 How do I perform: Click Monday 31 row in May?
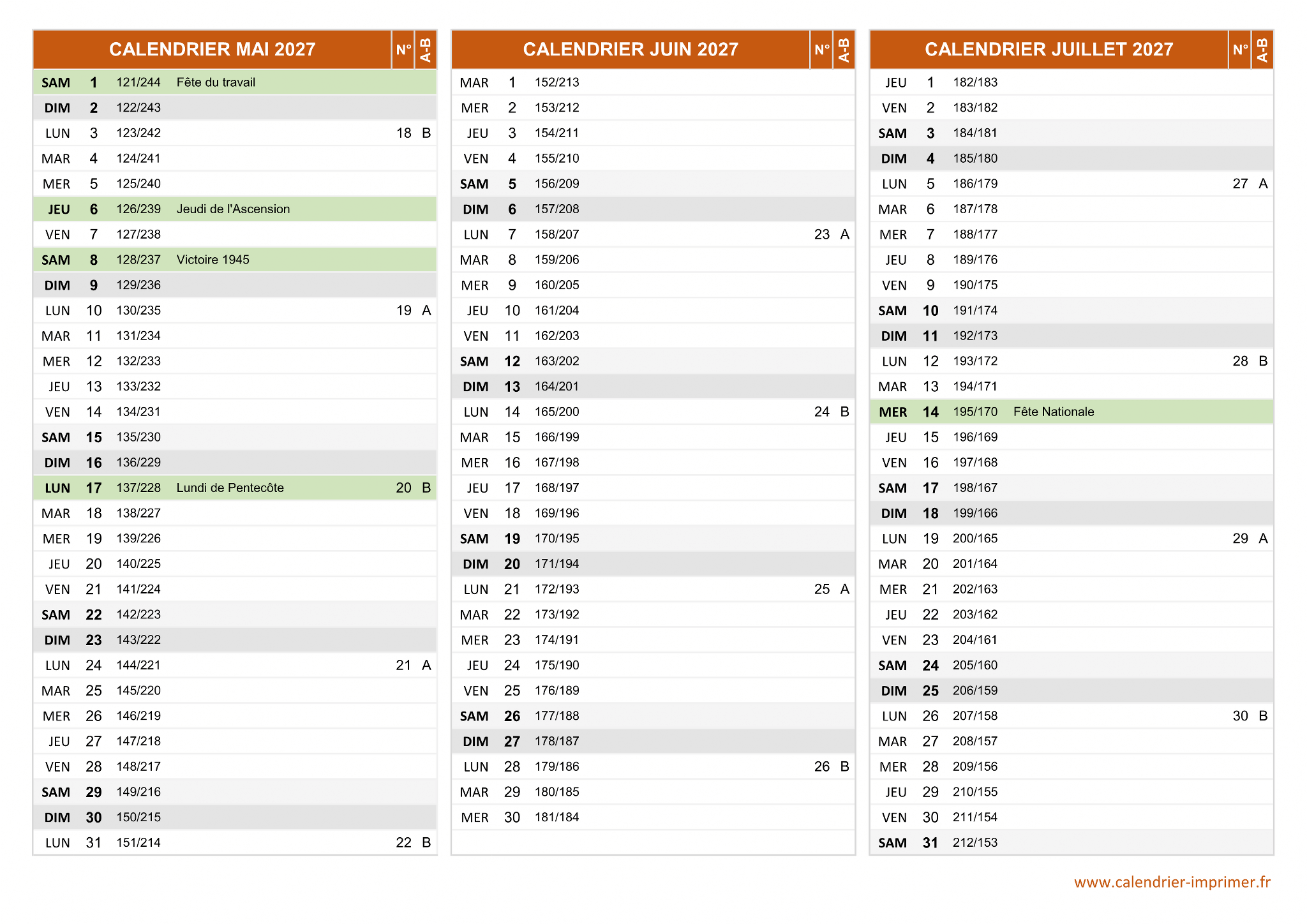point(93,843)
